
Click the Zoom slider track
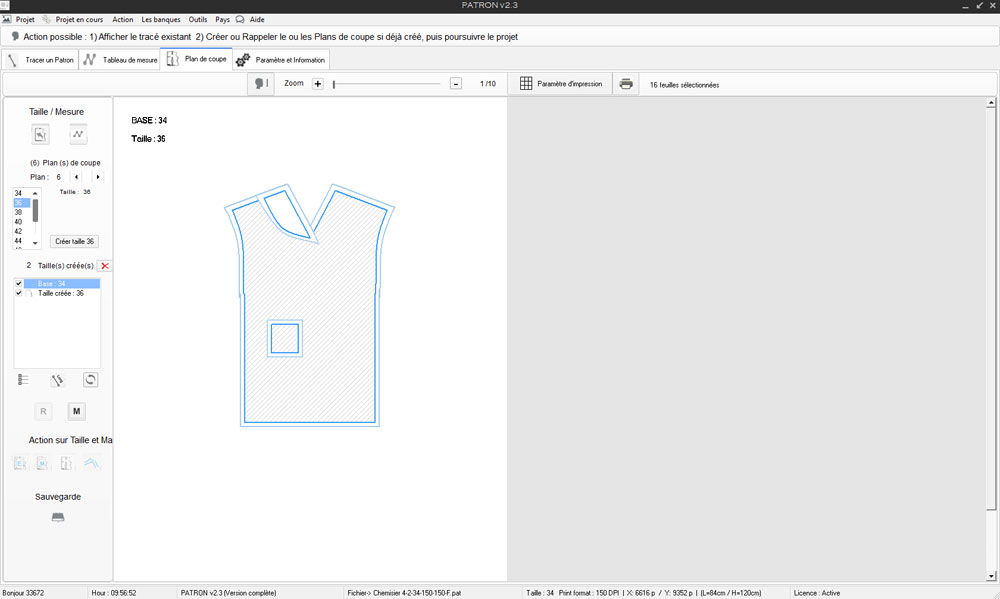click(386, 84)
